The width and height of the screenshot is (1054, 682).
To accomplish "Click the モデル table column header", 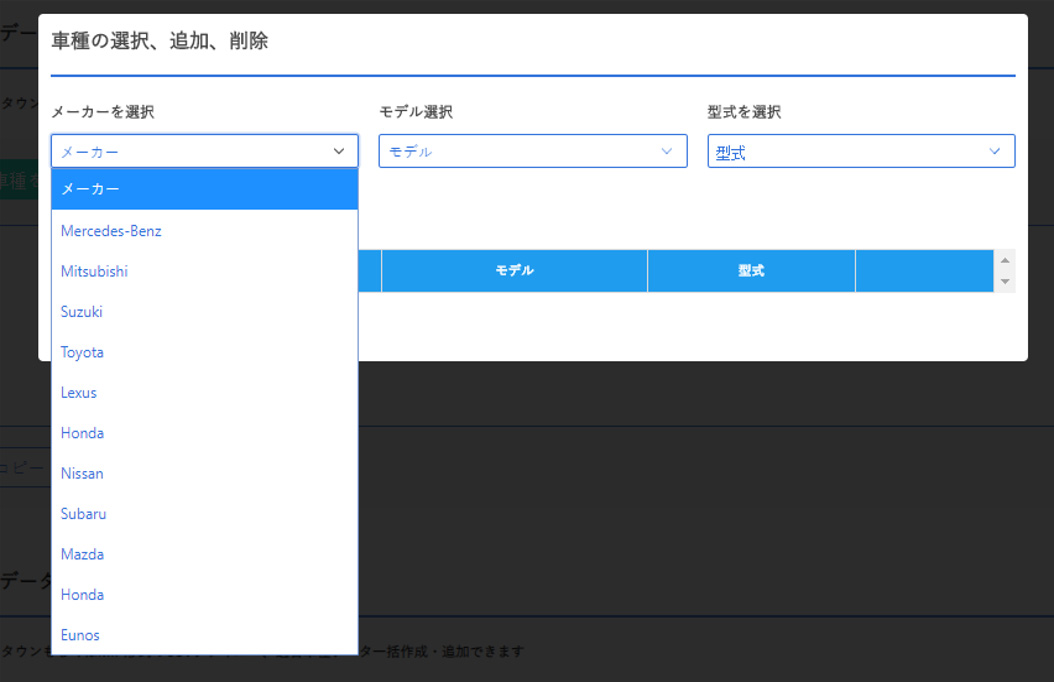I will pos(514,271).
